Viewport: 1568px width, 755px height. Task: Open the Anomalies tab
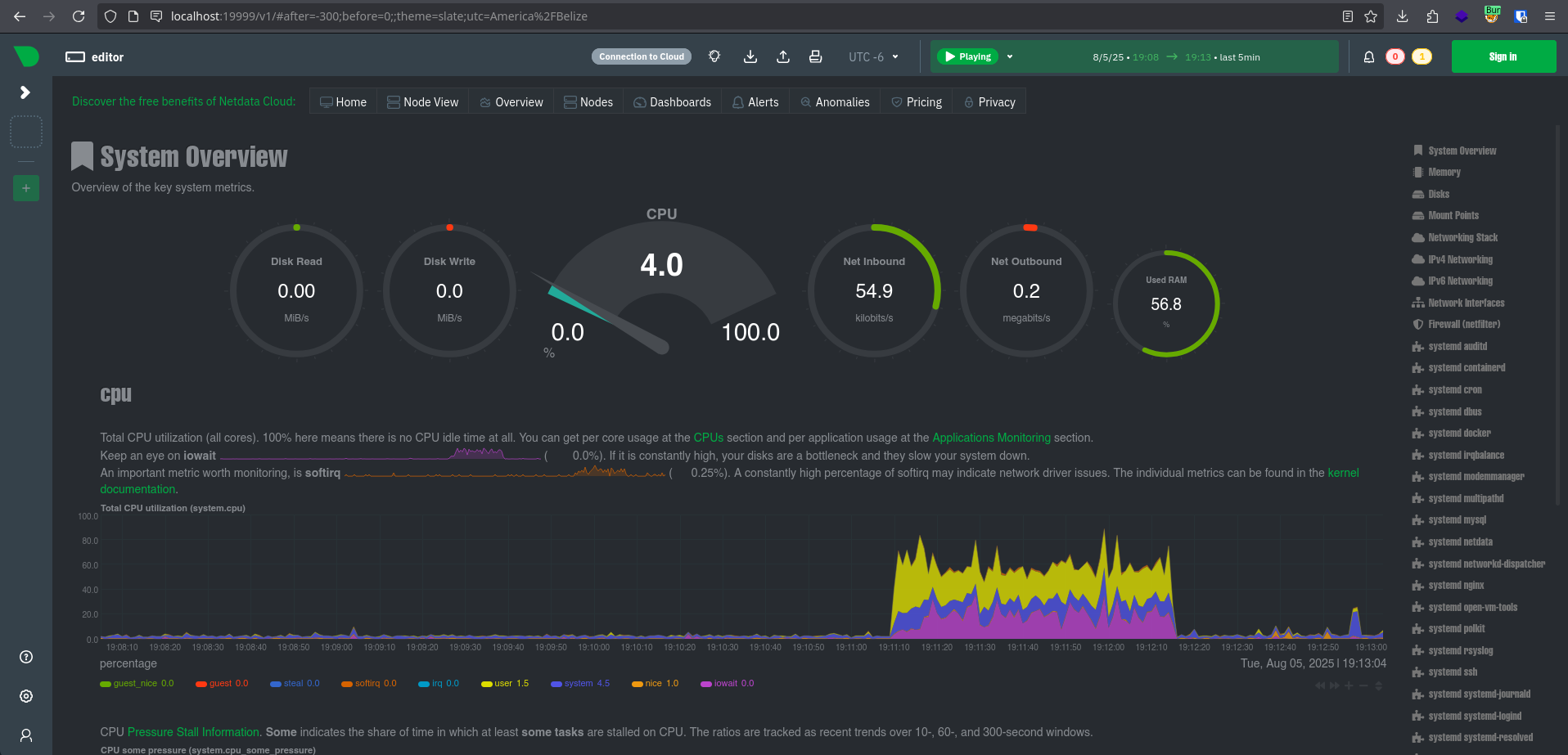click(x=835, y=102)
